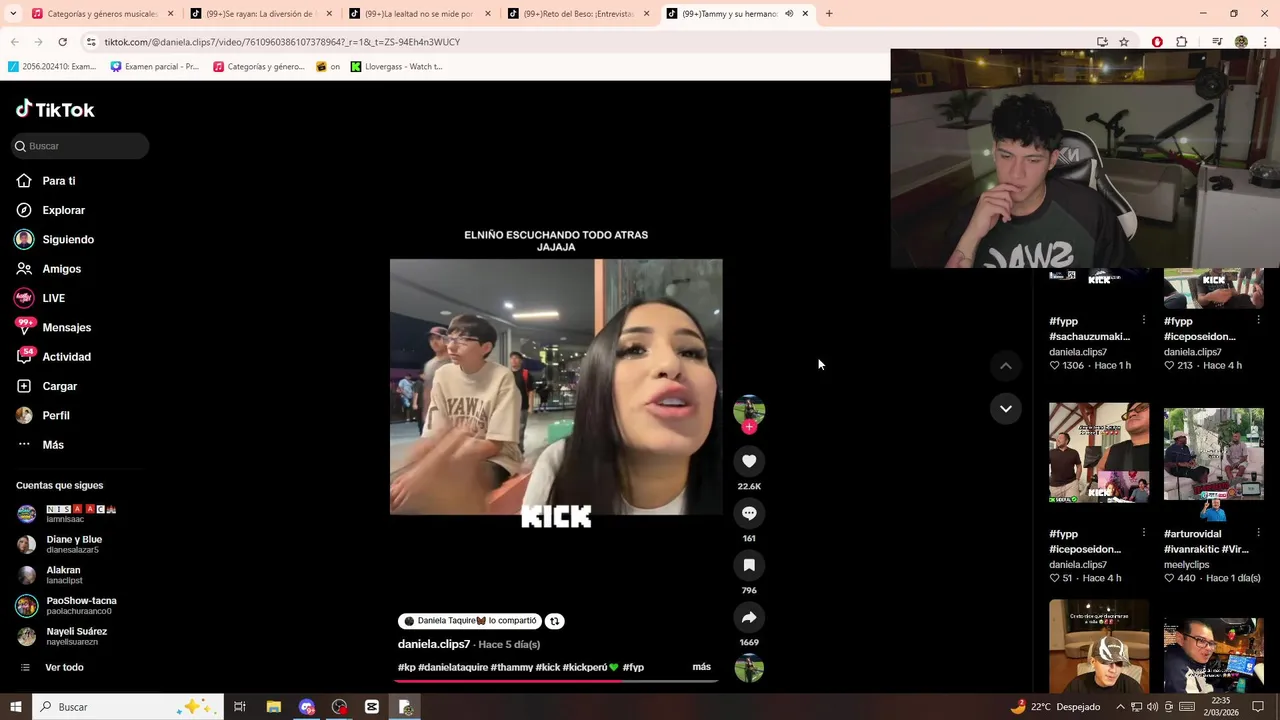Open daniela.clips7 username under the video

(434, 644)
